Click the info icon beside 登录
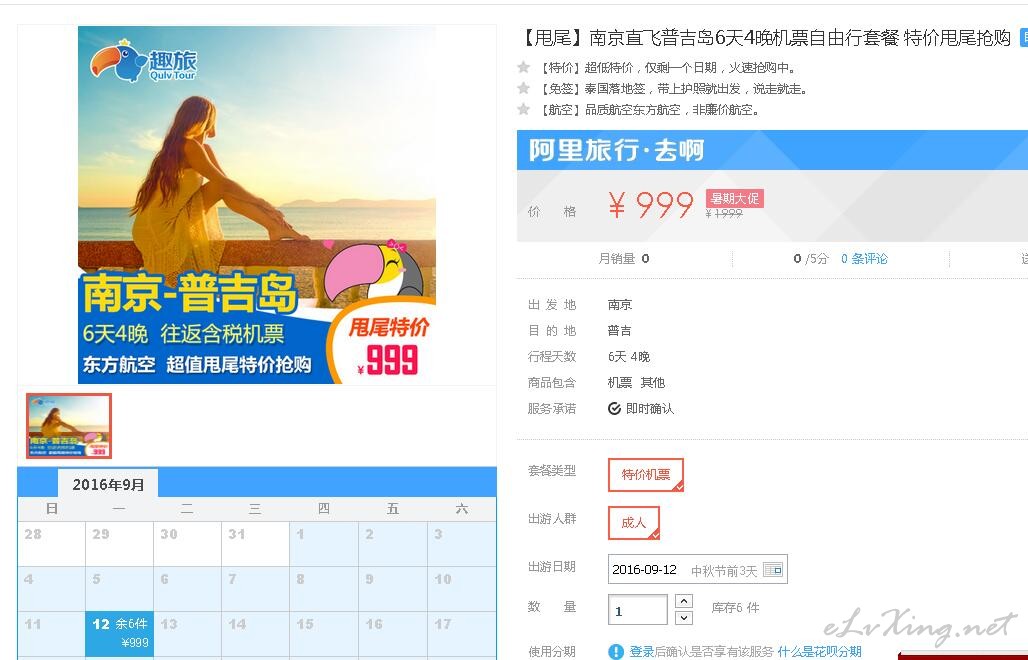1028x660 pixels. point(616,651)
